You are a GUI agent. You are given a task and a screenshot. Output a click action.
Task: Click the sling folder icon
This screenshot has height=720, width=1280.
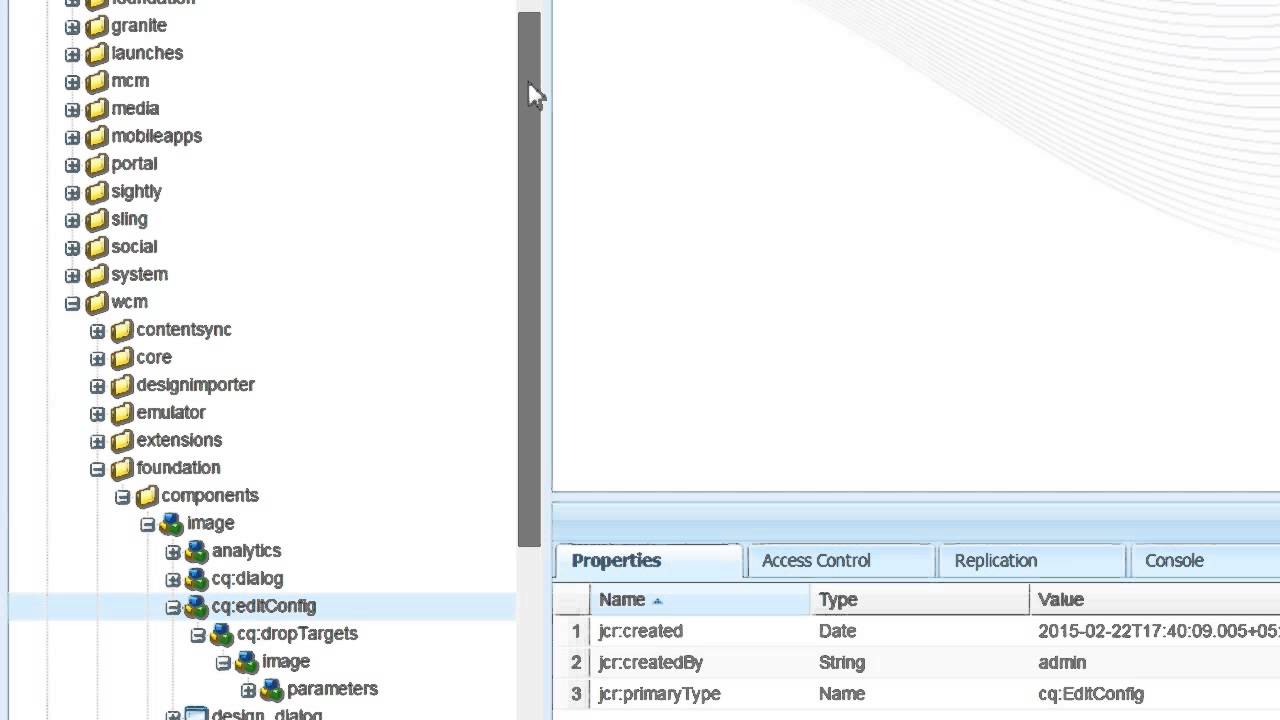(97, 220)
